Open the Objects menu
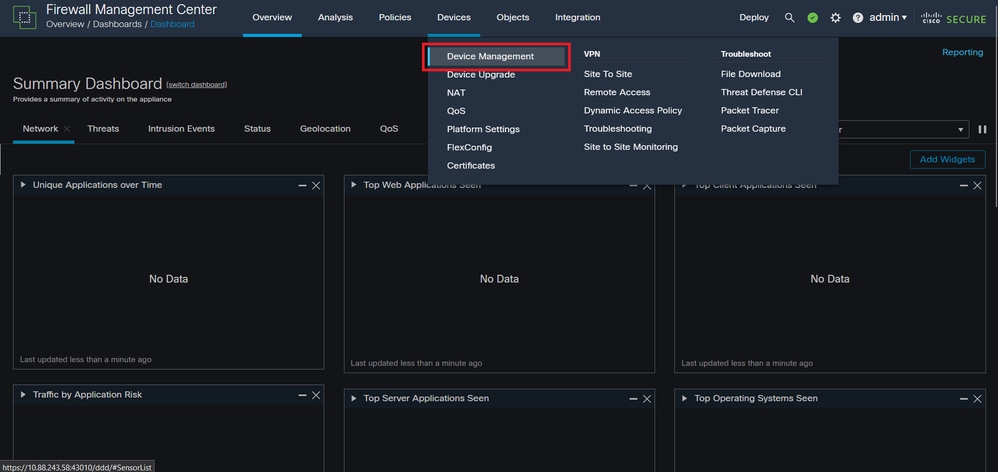This screenshot has height=472, width=998. pos(512,18)
